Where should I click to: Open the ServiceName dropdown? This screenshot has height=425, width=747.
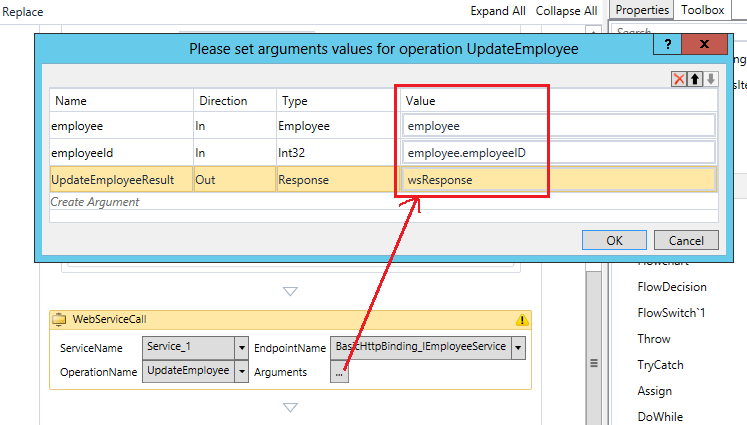pos(241,347)
